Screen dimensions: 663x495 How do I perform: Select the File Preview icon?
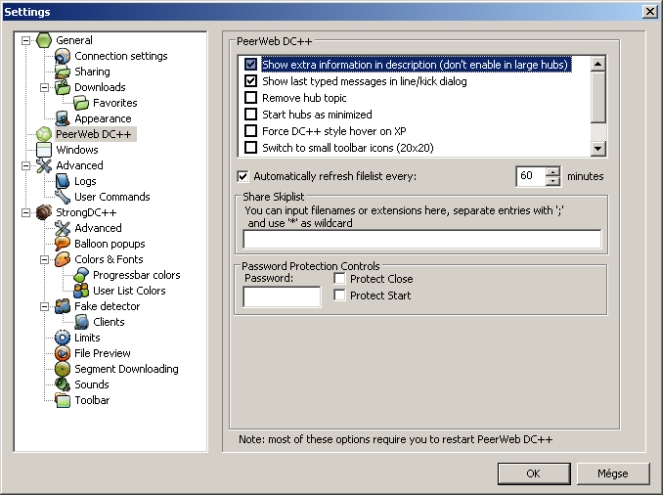pyautogui.click(x=62, y=353)
